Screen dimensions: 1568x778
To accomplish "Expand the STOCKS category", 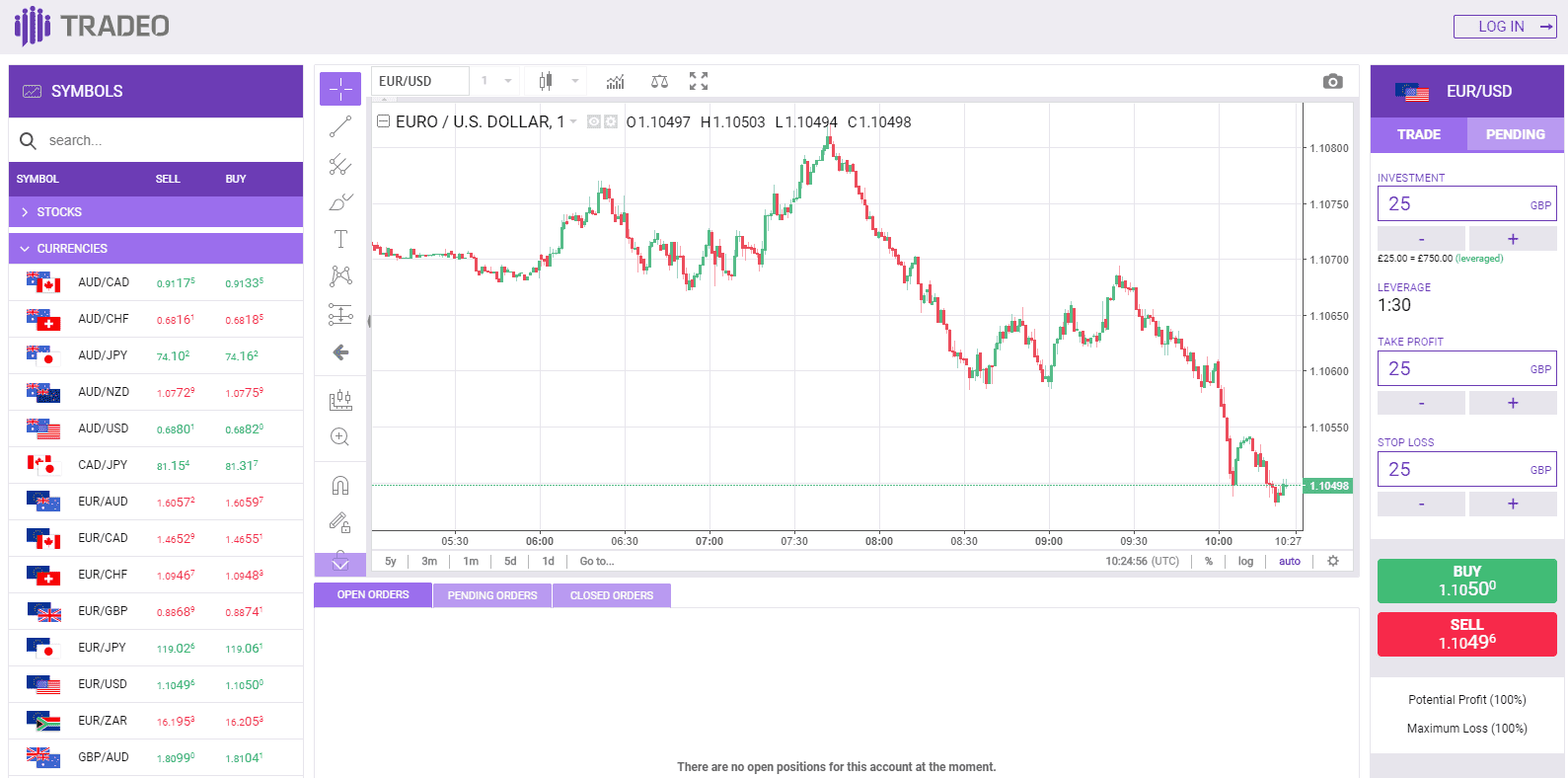I will [156, 212].
